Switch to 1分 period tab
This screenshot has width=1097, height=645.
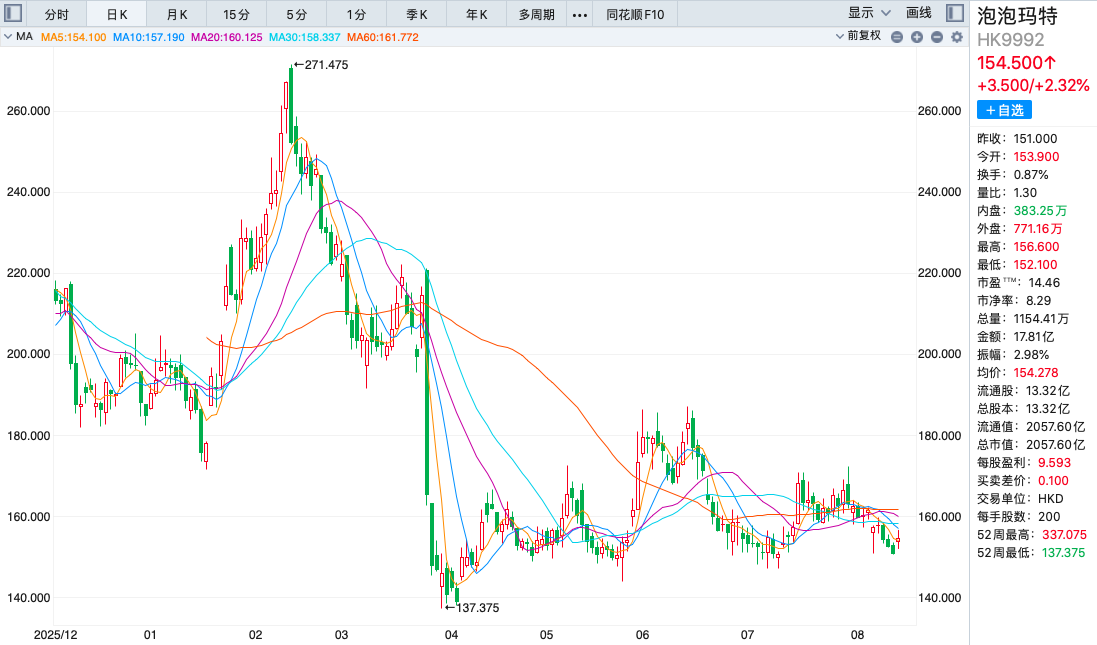pyautogui.click(x=356, y=15)
